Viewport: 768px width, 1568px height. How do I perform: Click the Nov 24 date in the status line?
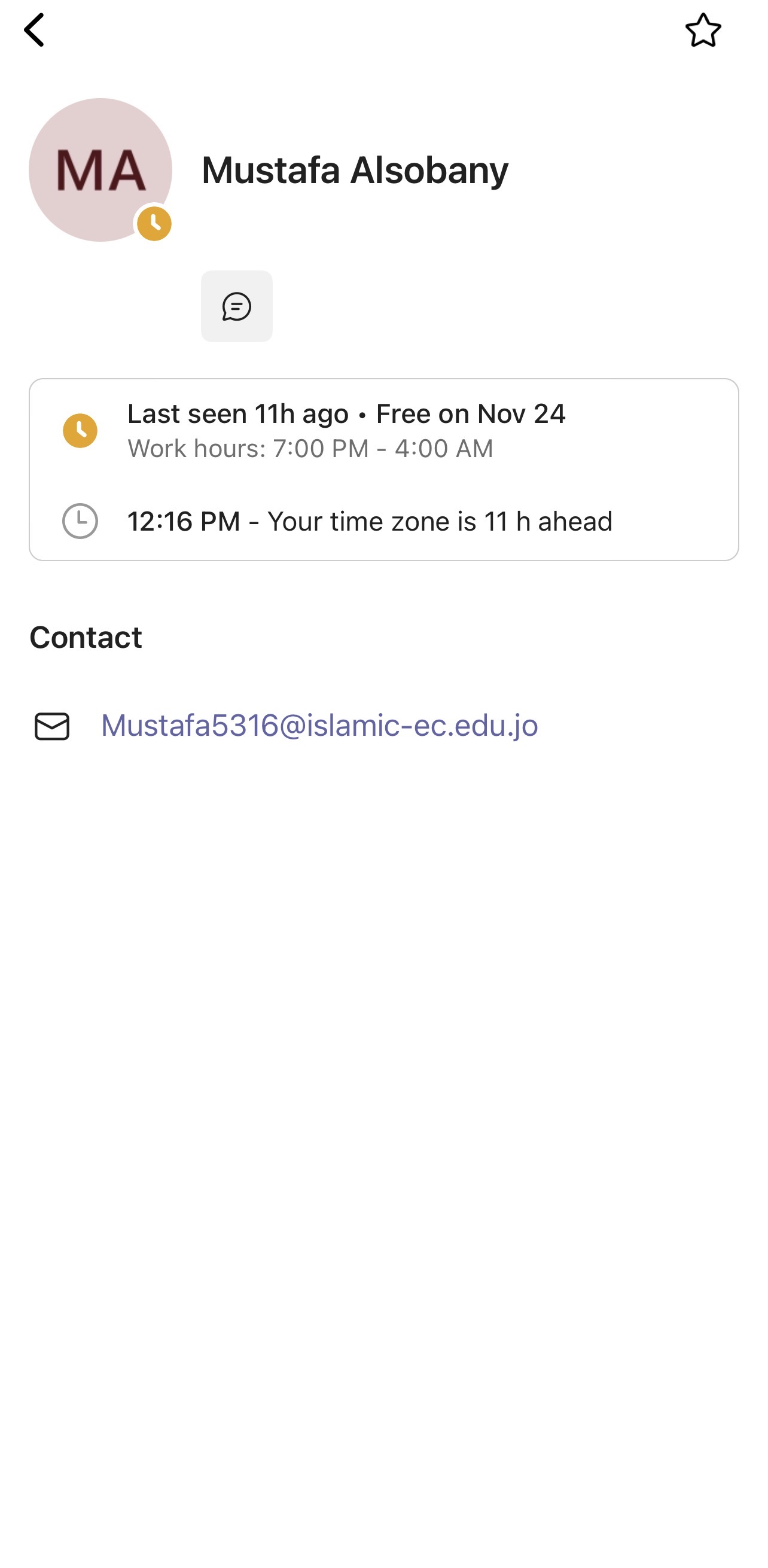522,414
